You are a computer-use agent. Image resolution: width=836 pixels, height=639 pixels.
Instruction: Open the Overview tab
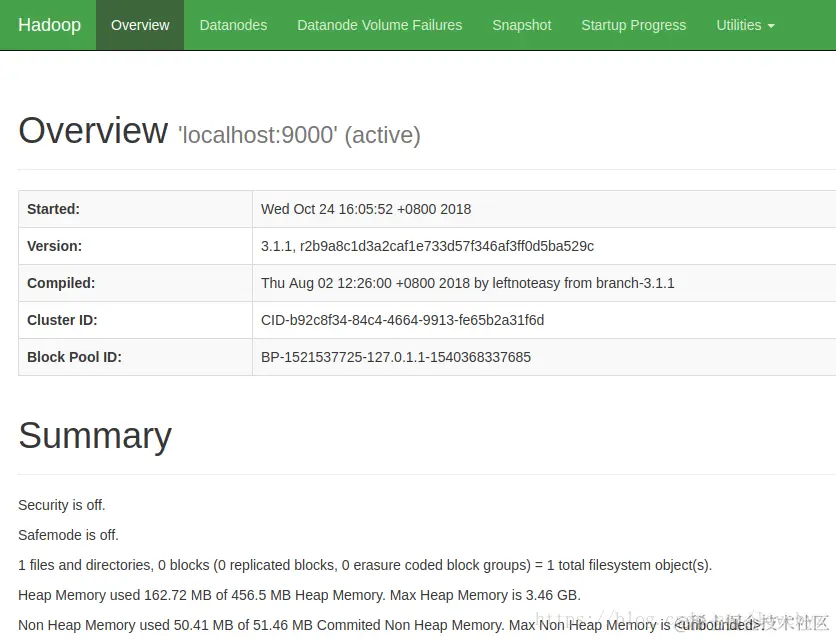140,25
